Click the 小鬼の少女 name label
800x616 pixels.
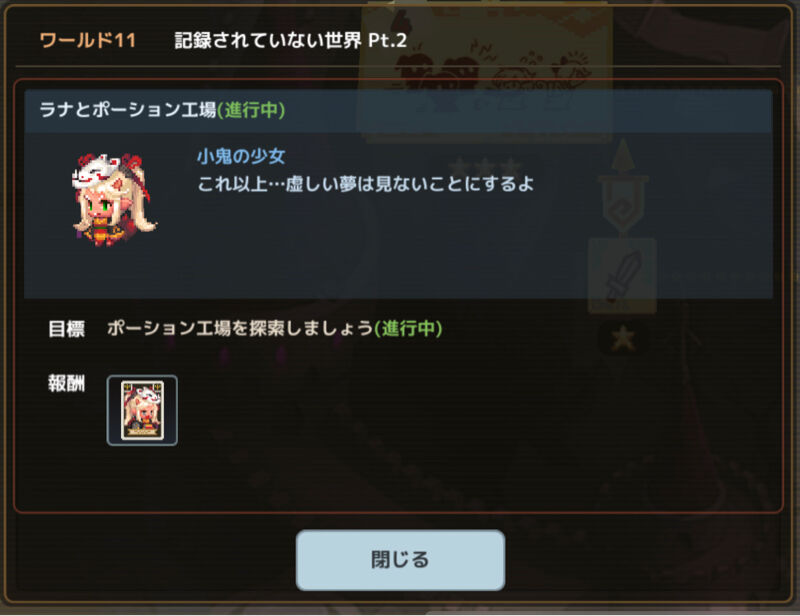[x=241, y=156]
